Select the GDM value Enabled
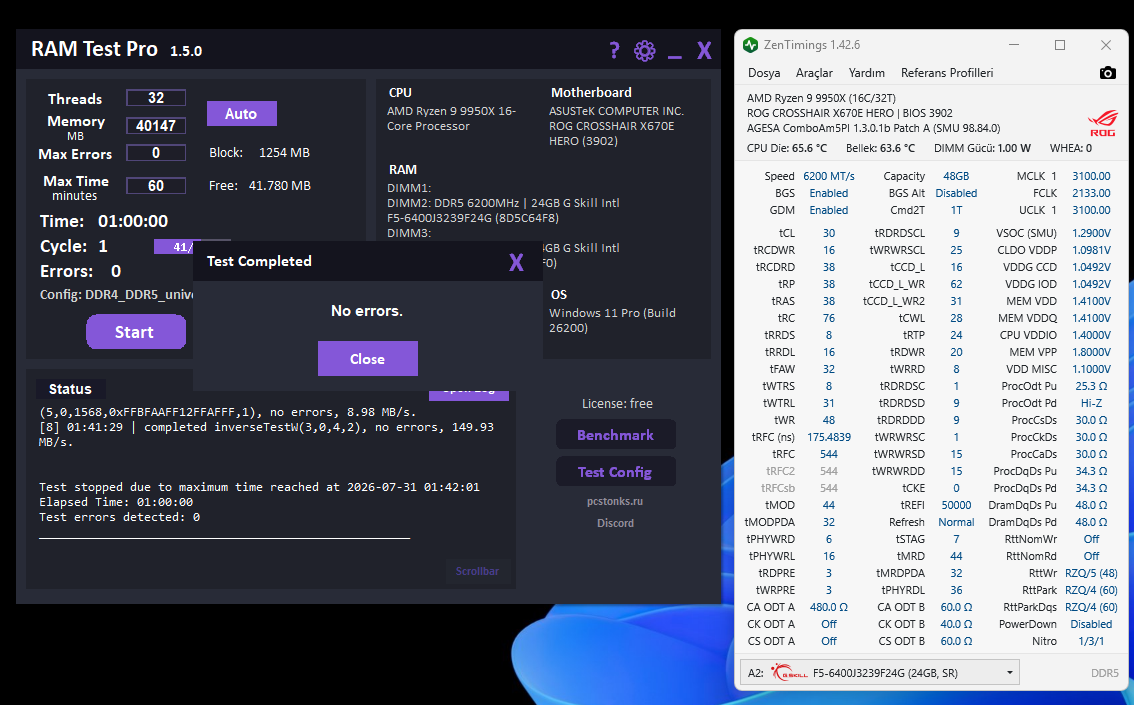The width and height of the screenshot is (1134, 705). 829,210
